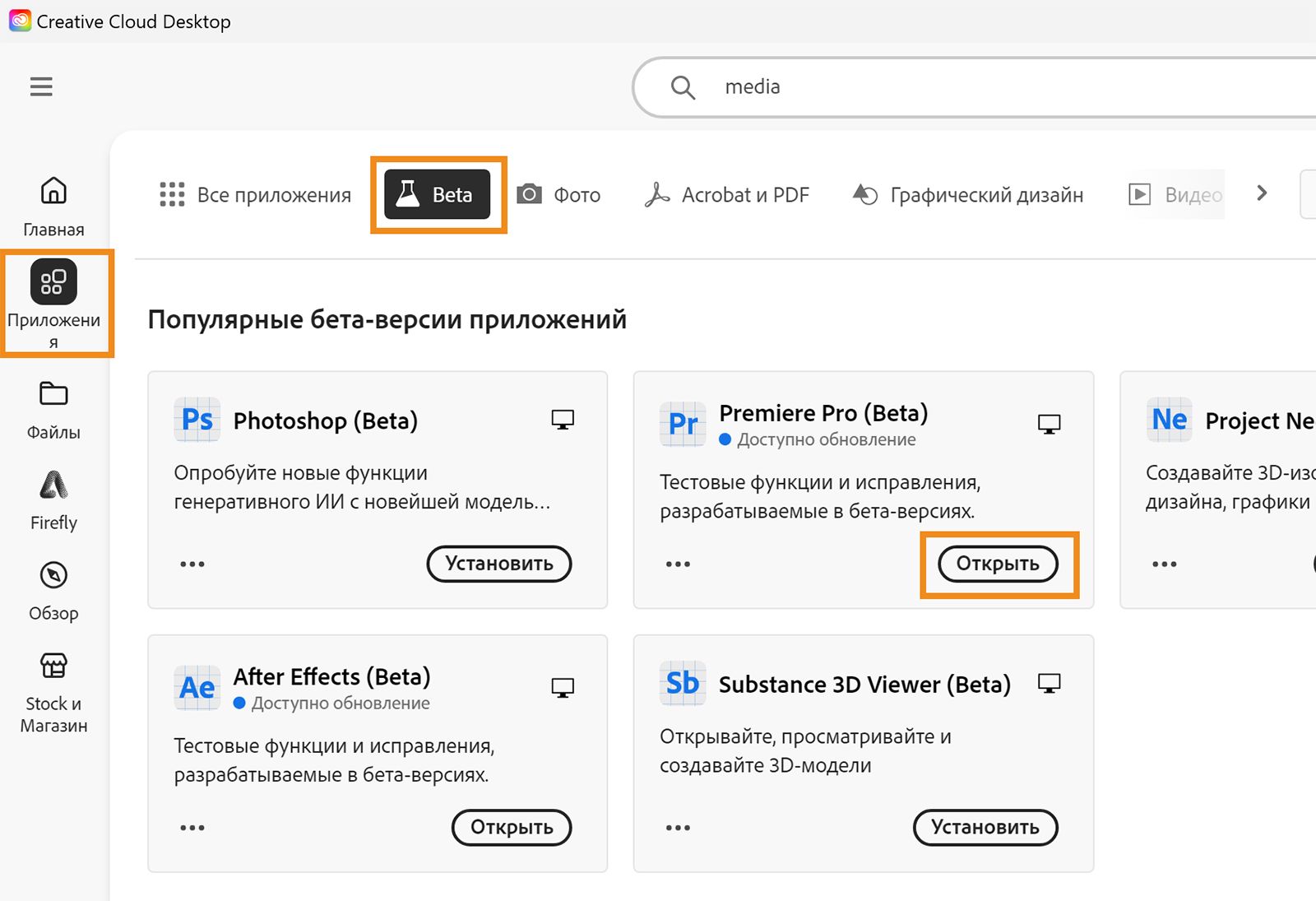The width and height of the screenshot is (1316, 901).
Task: Show more categories with right chevron
Action: [x=1262, y=193]
